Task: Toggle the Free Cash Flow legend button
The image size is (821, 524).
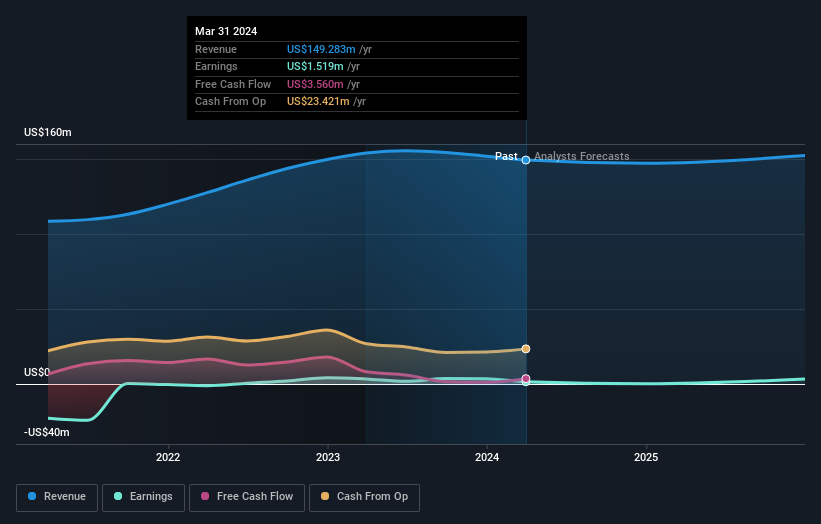Action: click(x=247, y=497)
